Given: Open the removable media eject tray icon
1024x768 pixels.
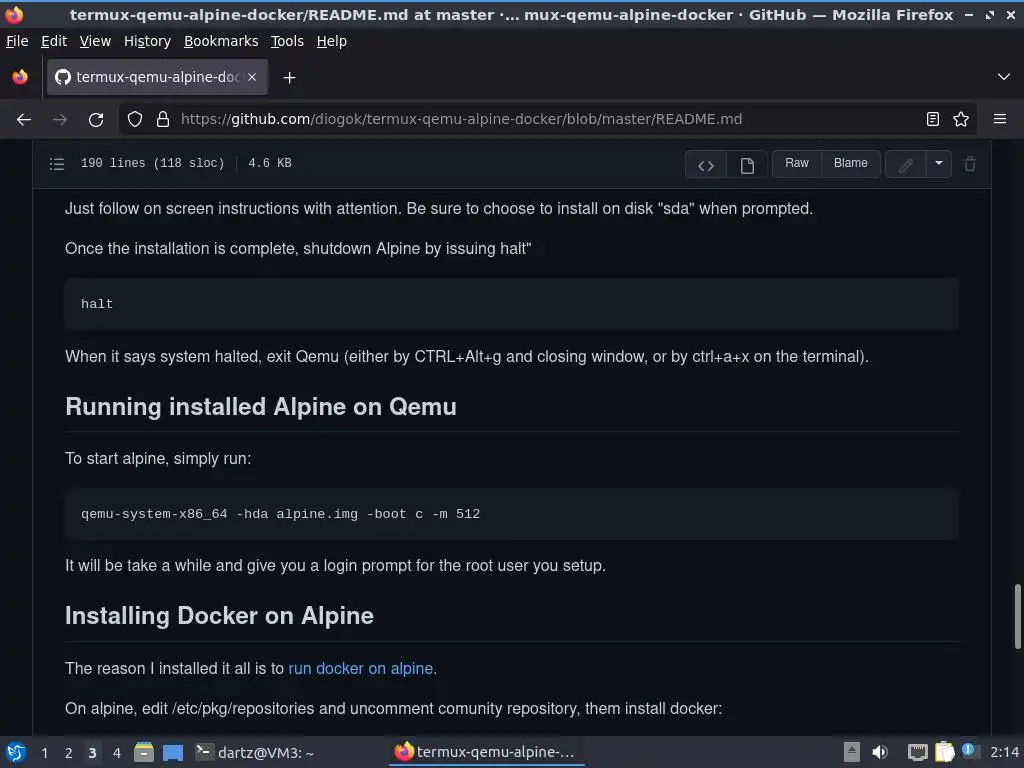Looking at the screenshot, I should [x=852, y=752].
